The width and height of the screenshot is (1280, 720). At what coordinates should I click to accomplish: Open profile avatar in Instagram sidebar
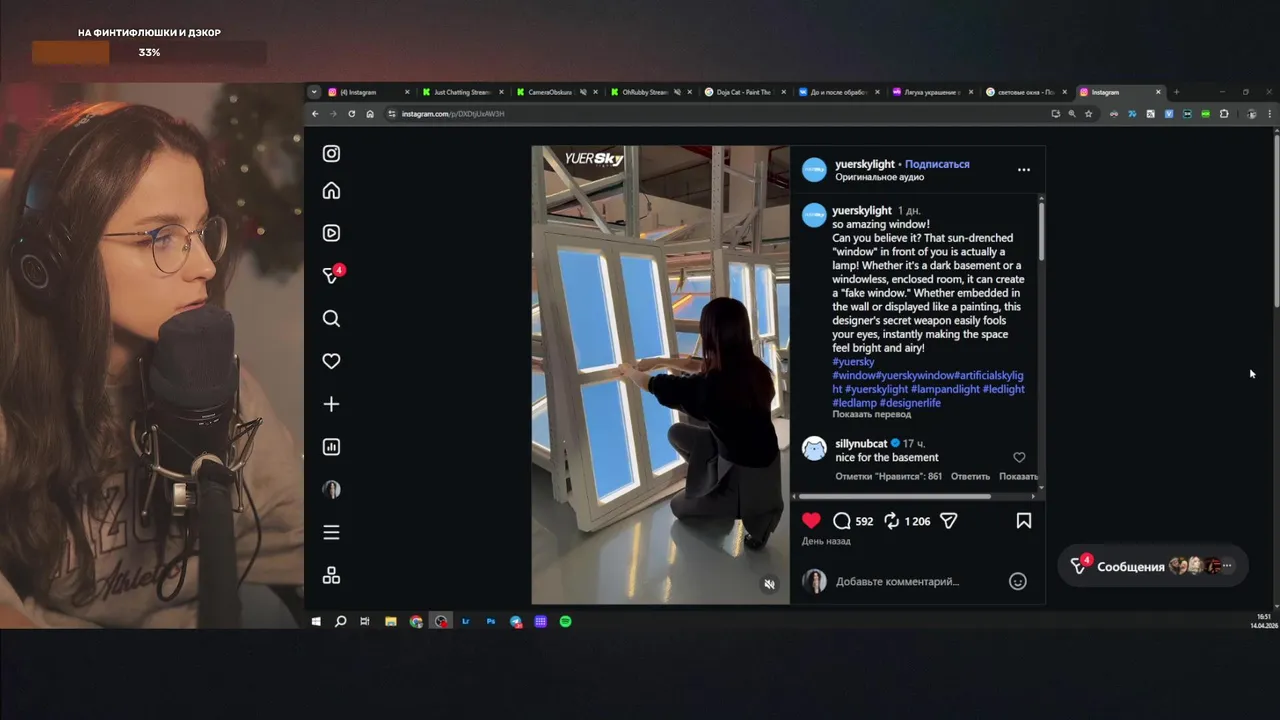tap(331, 489)
